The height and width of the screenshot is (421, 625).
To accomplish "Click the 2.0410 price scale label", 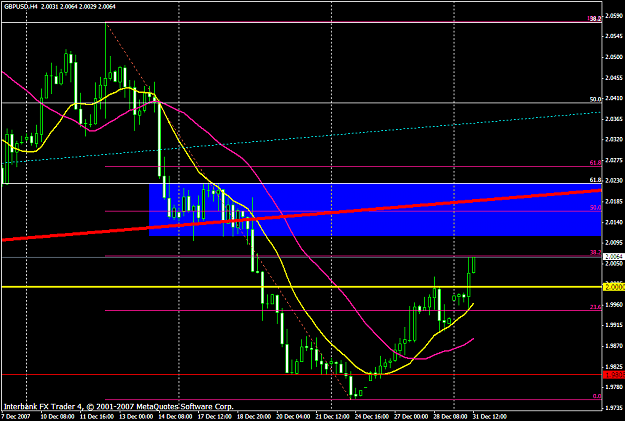I will click(614, 98).
